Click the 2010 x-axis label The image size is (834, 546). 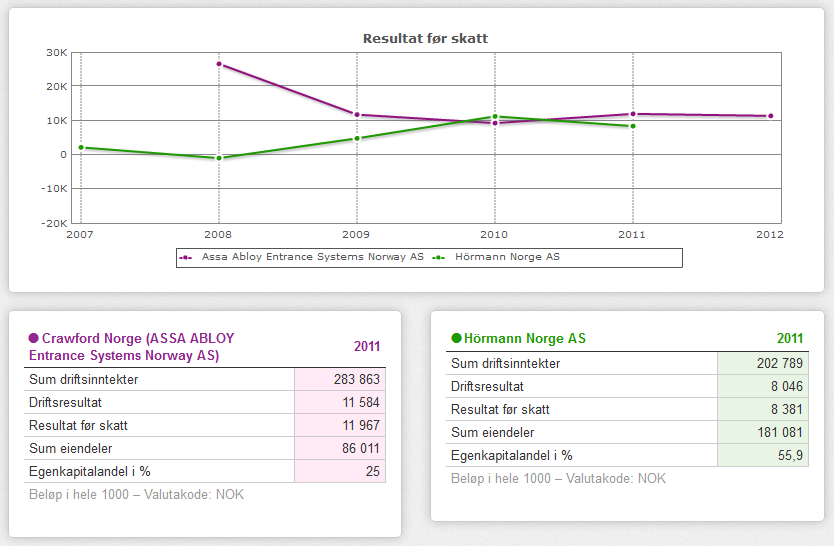(x=494, y=234)
